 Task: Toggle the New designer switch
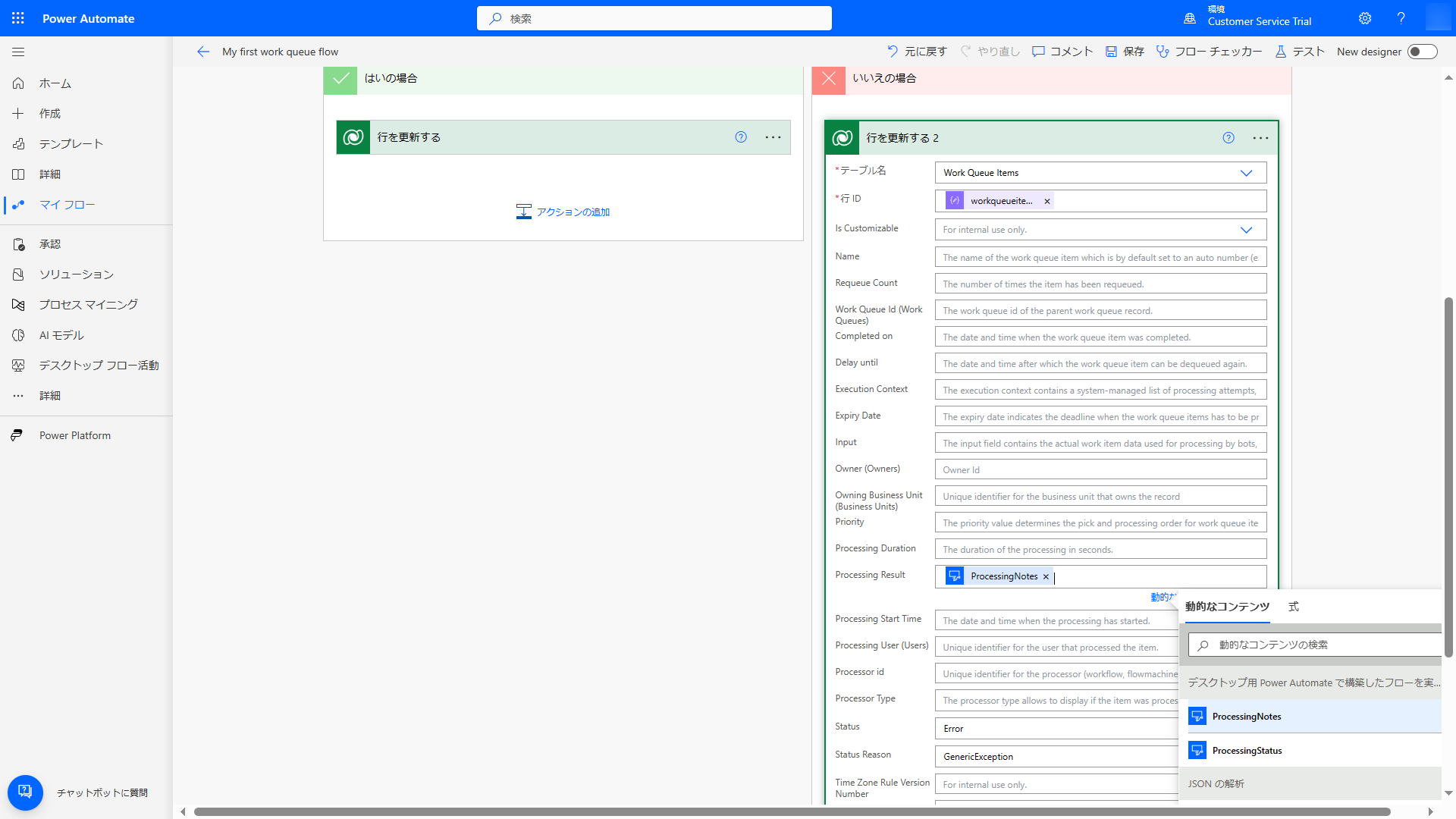point(1422,52)
